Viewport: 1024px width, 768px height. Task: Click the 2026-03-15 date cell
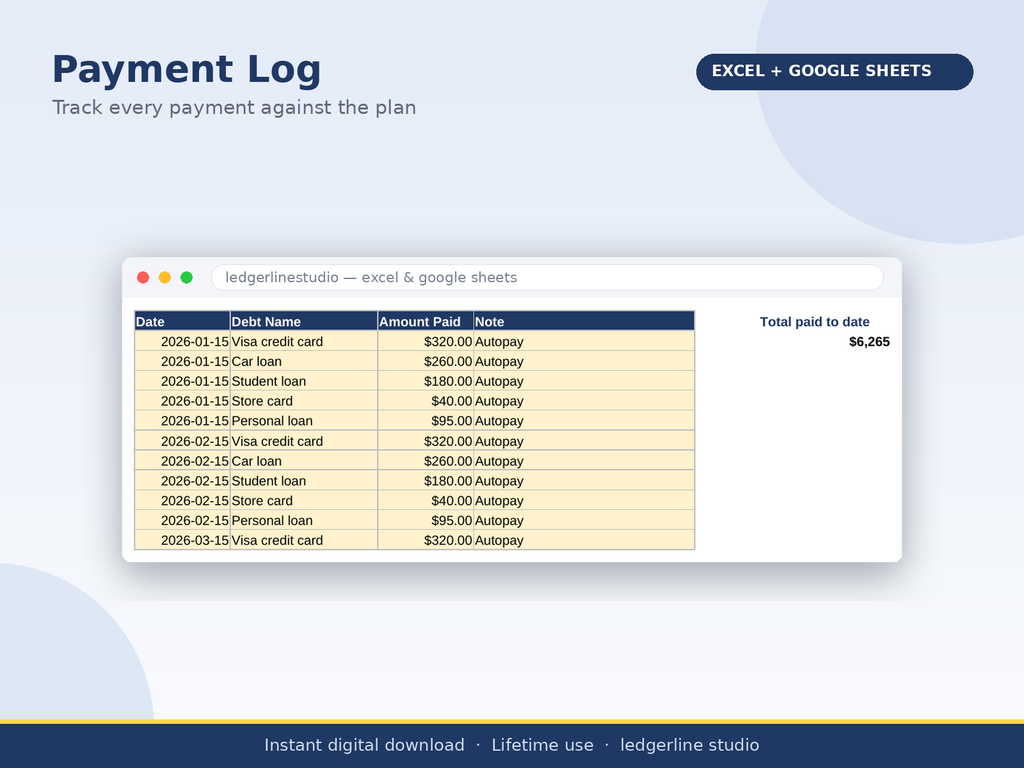click(x=182, y=541)
